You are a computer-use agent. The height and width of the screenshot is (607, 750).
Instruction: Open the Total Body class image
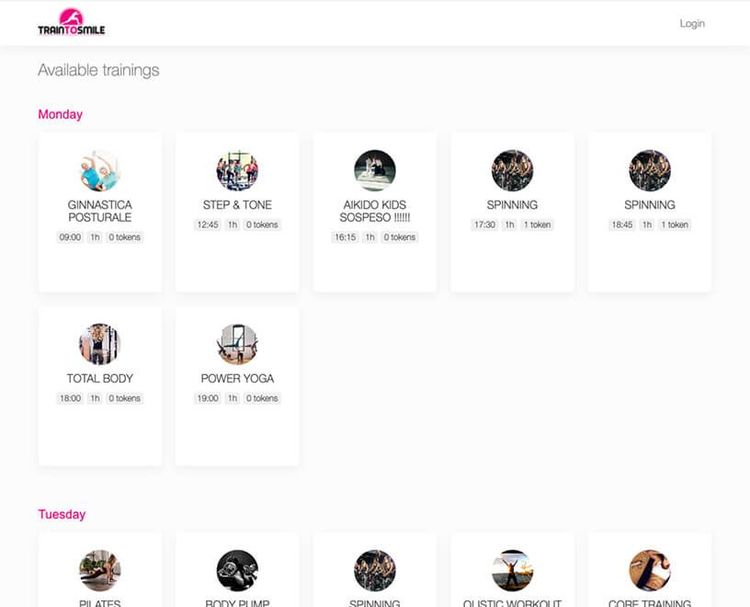(x=99, y=344)
